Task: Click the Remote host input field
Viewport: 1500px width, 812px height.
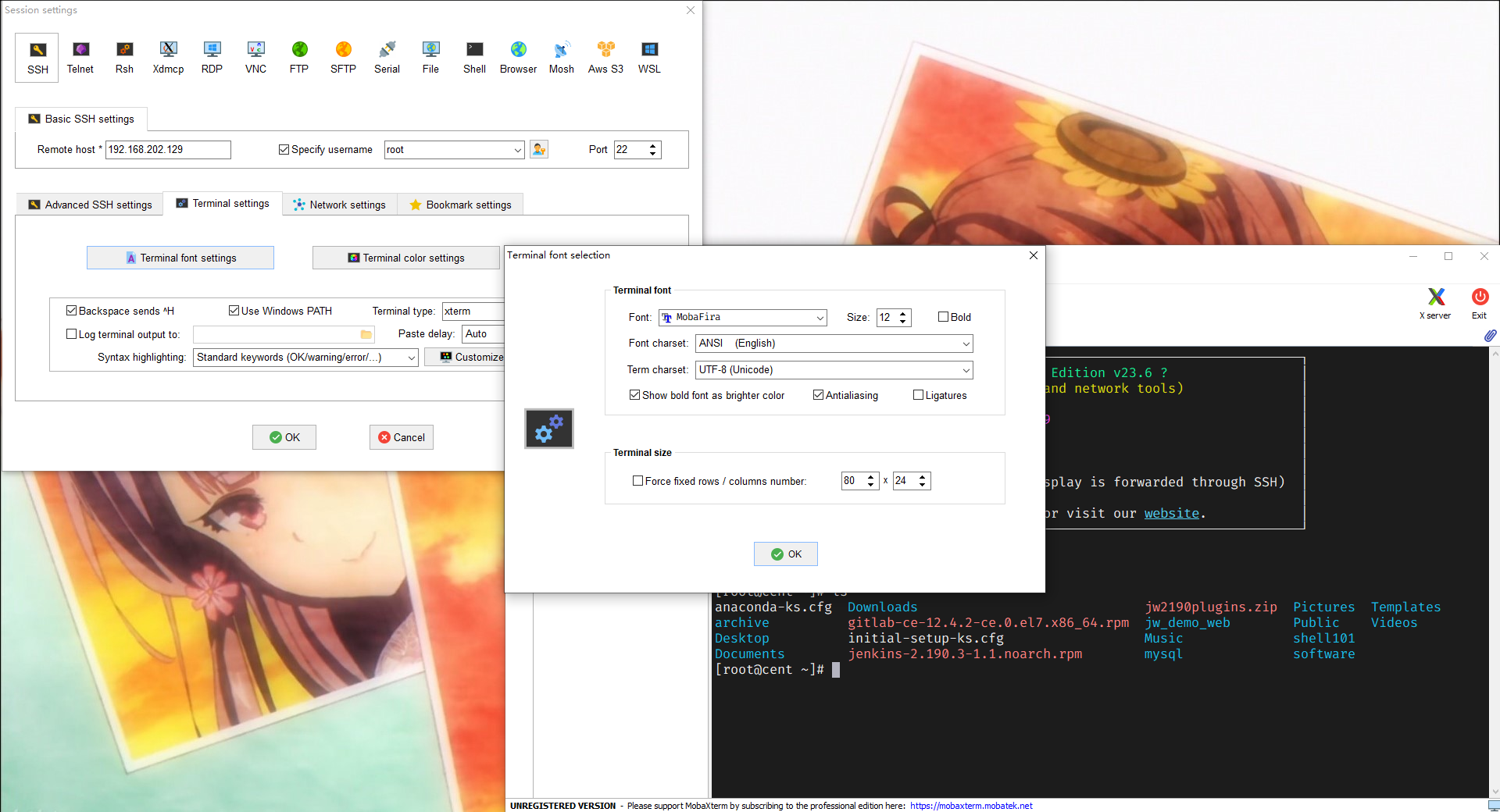Action: tap(168, 149)
